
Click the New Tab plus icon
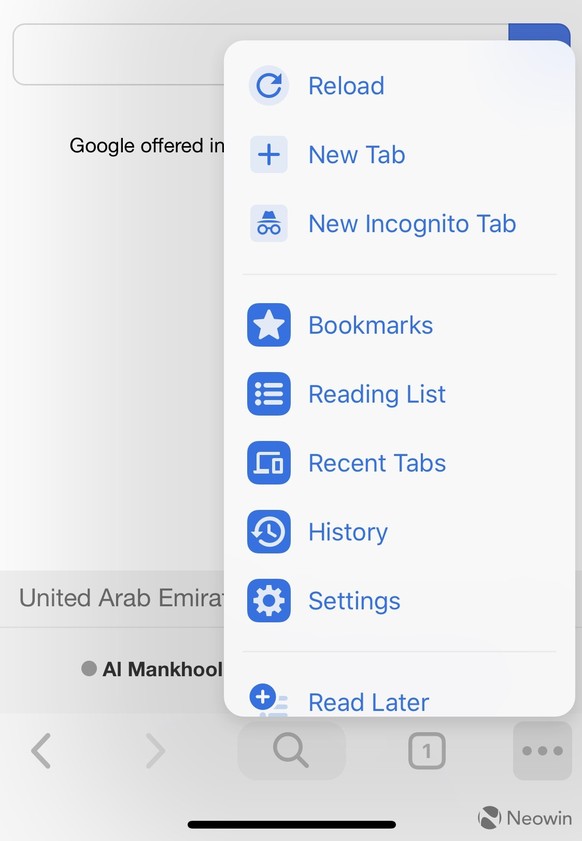pos(269,154)
